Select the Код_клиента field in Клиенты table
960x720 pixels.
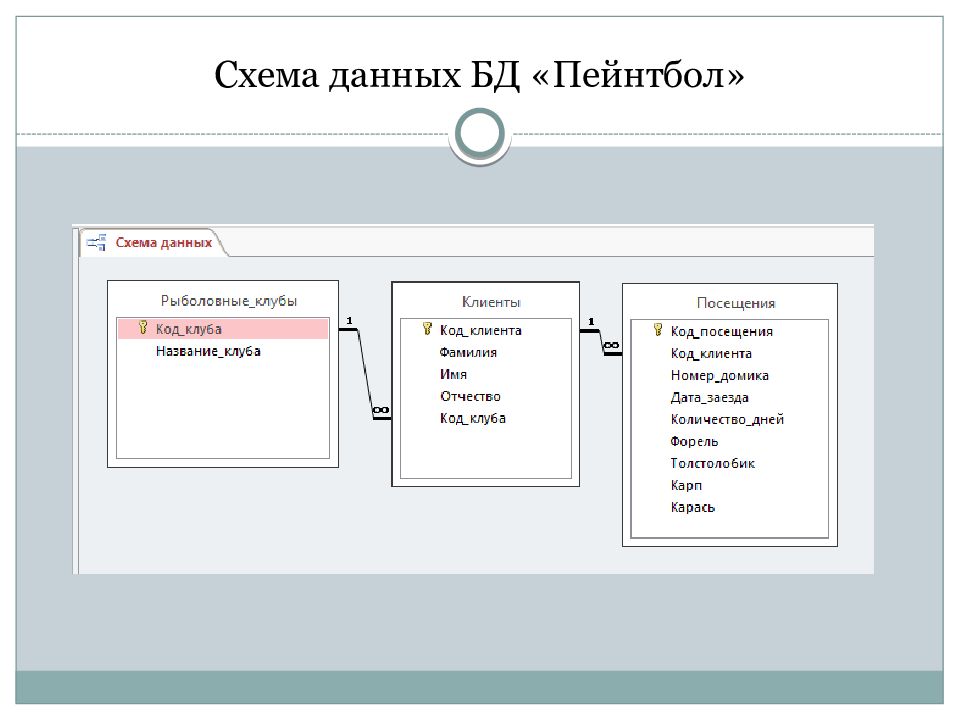click(x=481, y=331)
